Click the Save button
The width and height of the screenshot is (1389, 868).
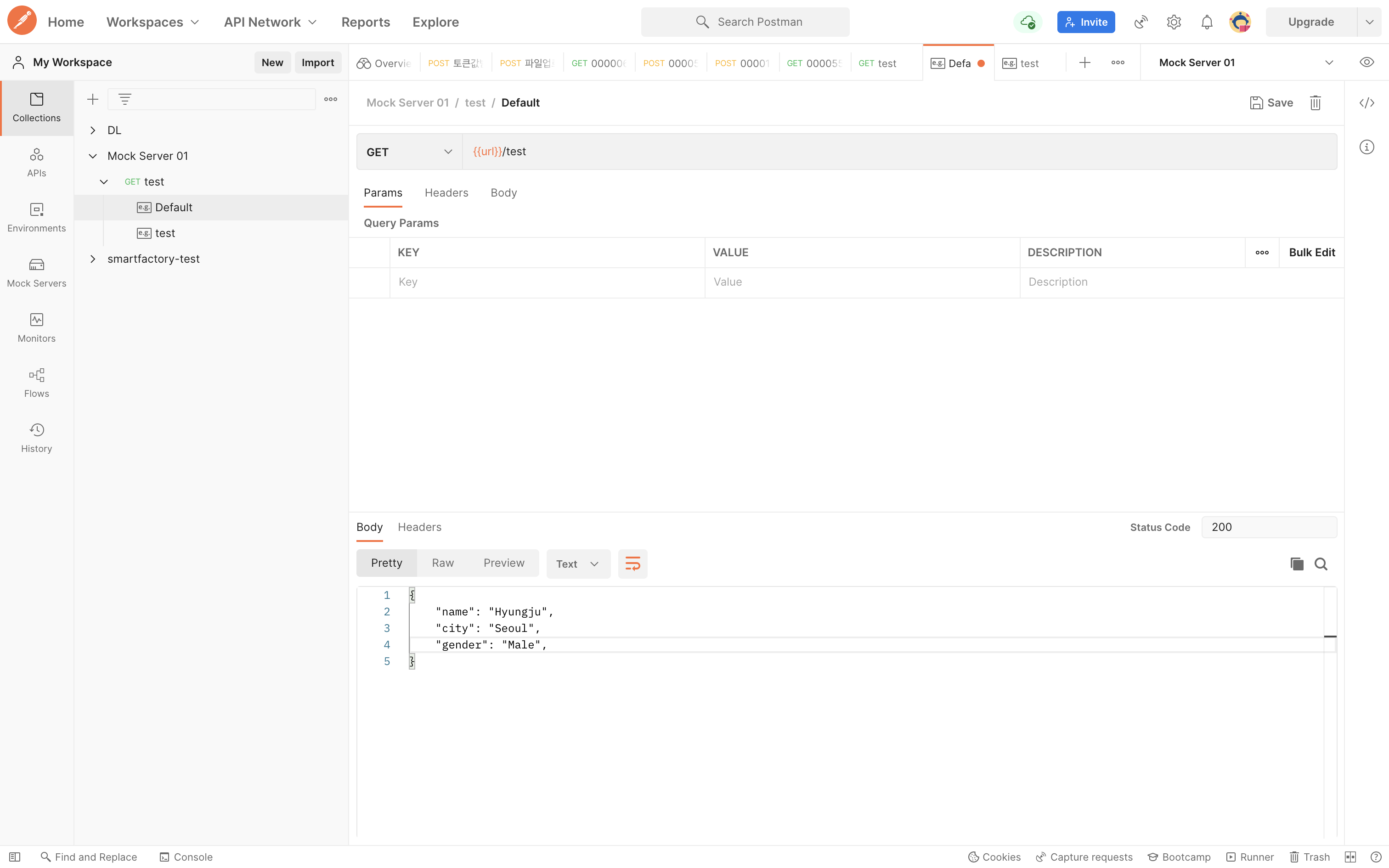coord(1271,103)
